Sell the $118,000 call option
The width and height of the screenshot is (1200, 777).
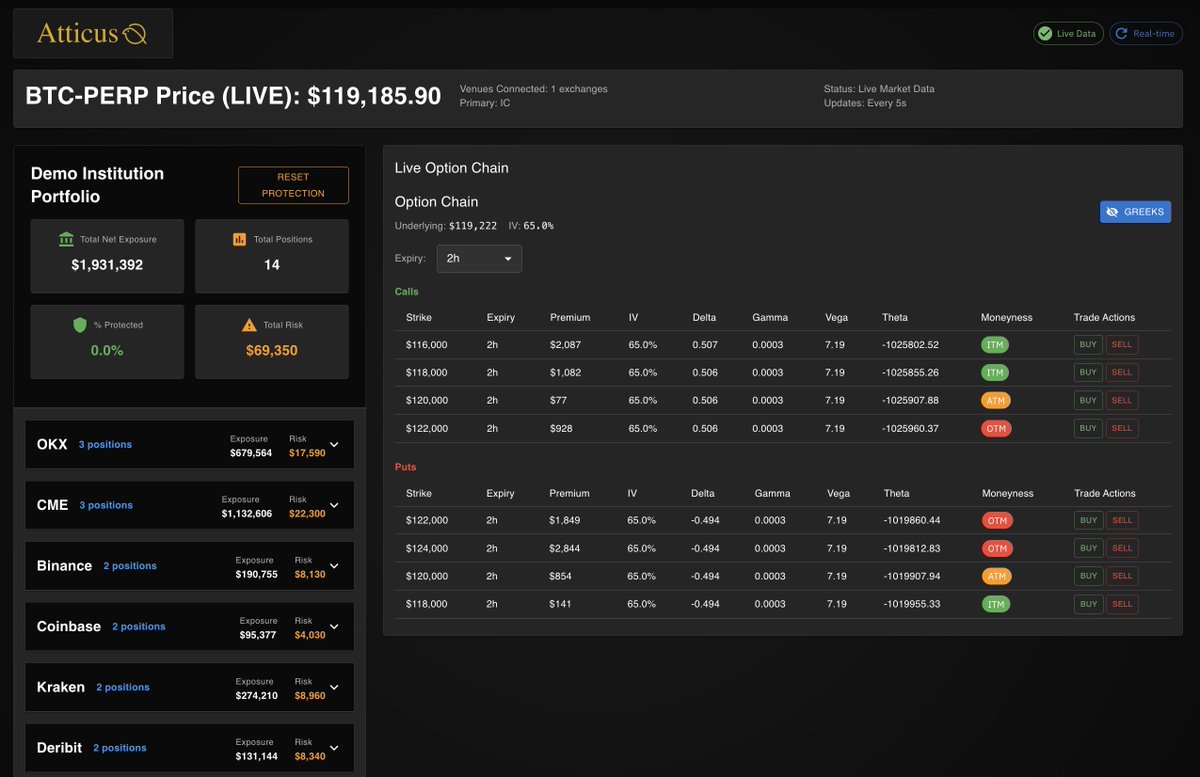[x=1122, y=372]
